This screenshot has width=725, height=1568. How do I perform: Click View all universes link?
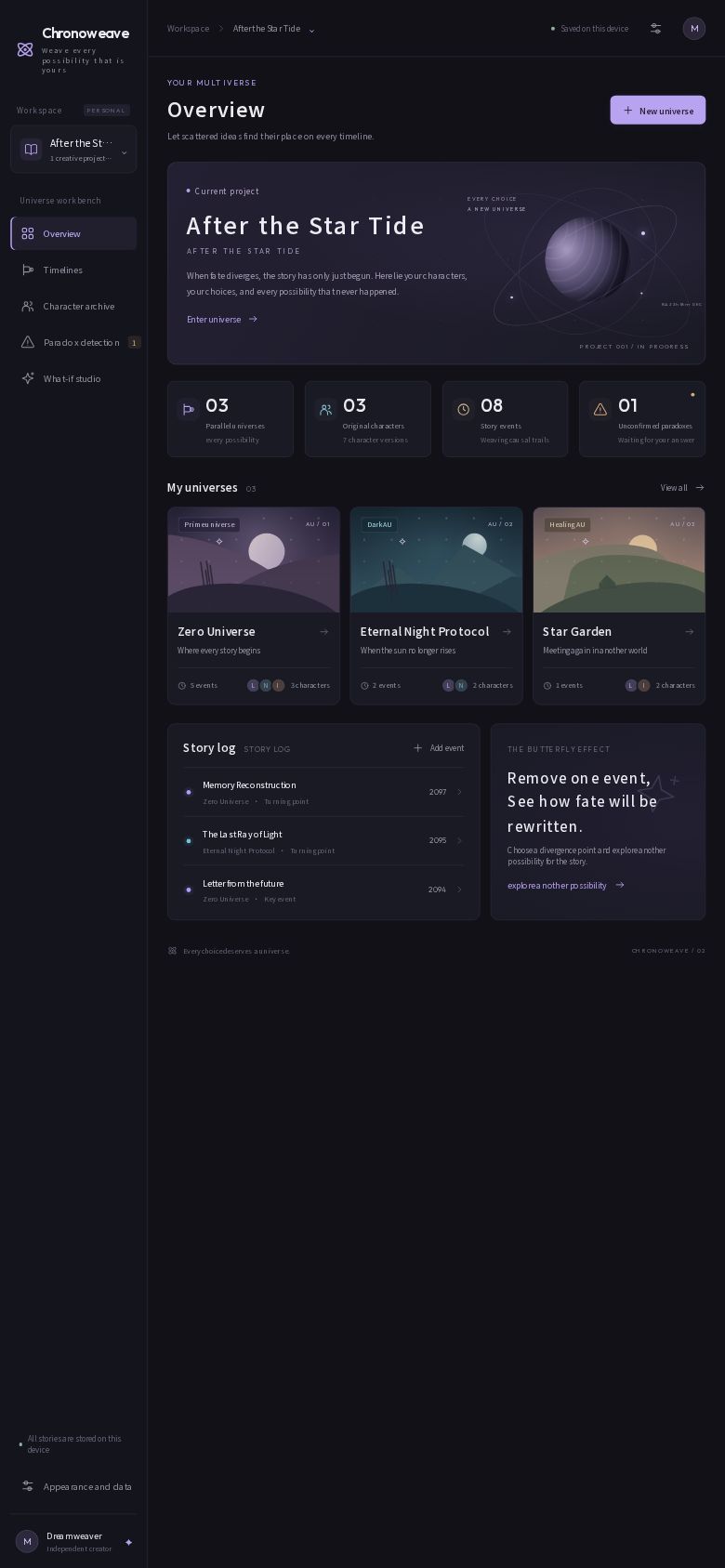[x=682, y=488]
